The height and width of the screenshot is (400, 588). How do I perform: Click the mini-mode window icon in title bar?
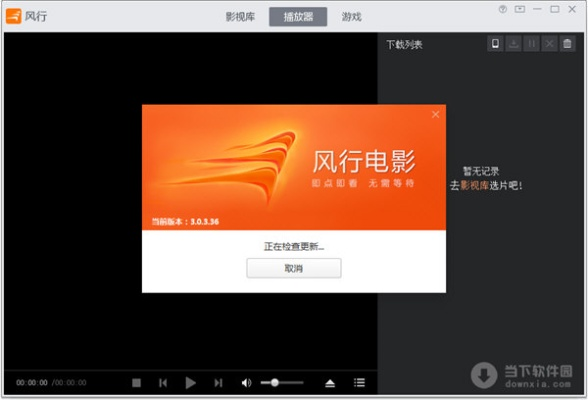coord(520,9)
